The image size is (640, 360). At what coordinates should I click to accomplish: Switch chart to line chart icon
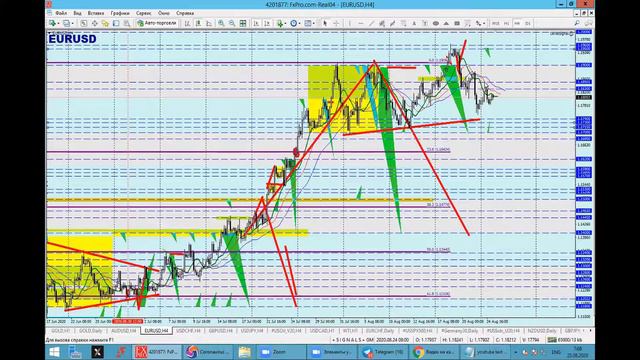209,23
